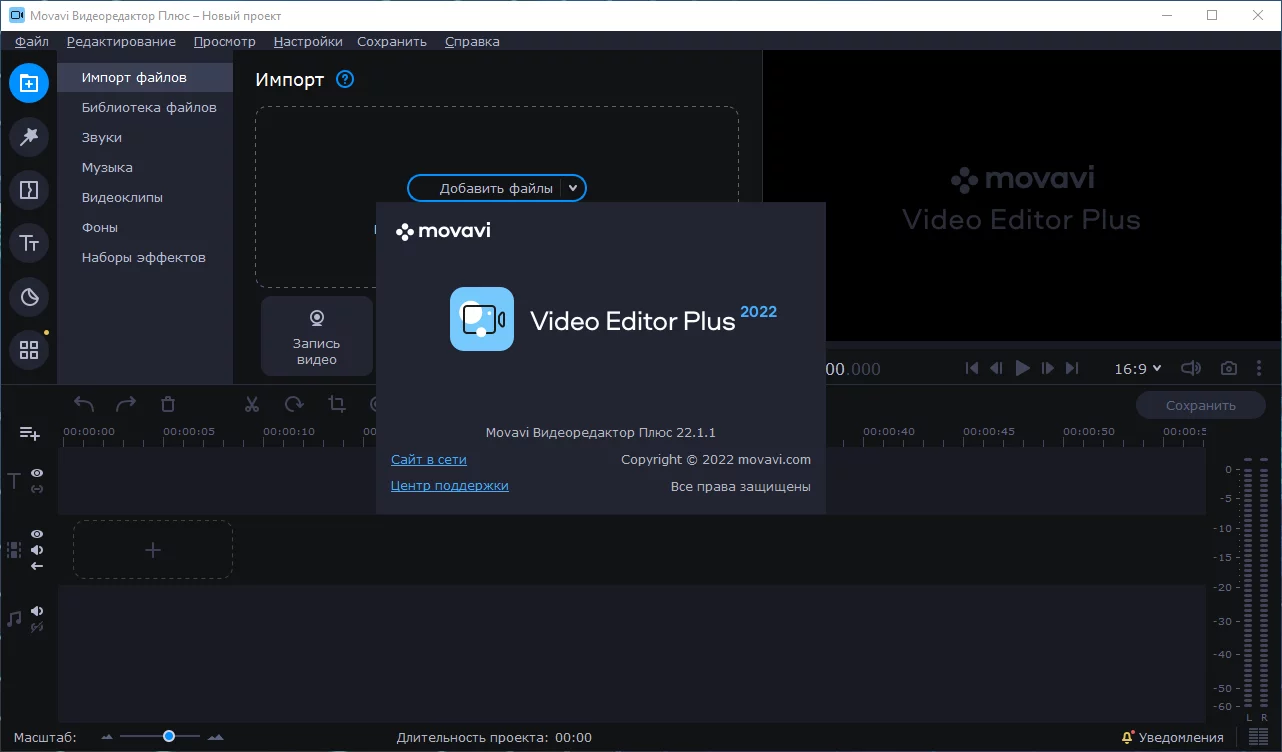Open the Настройки menu
The width and height of the screenshot is (1282, 752).
[x=308, y=41]
